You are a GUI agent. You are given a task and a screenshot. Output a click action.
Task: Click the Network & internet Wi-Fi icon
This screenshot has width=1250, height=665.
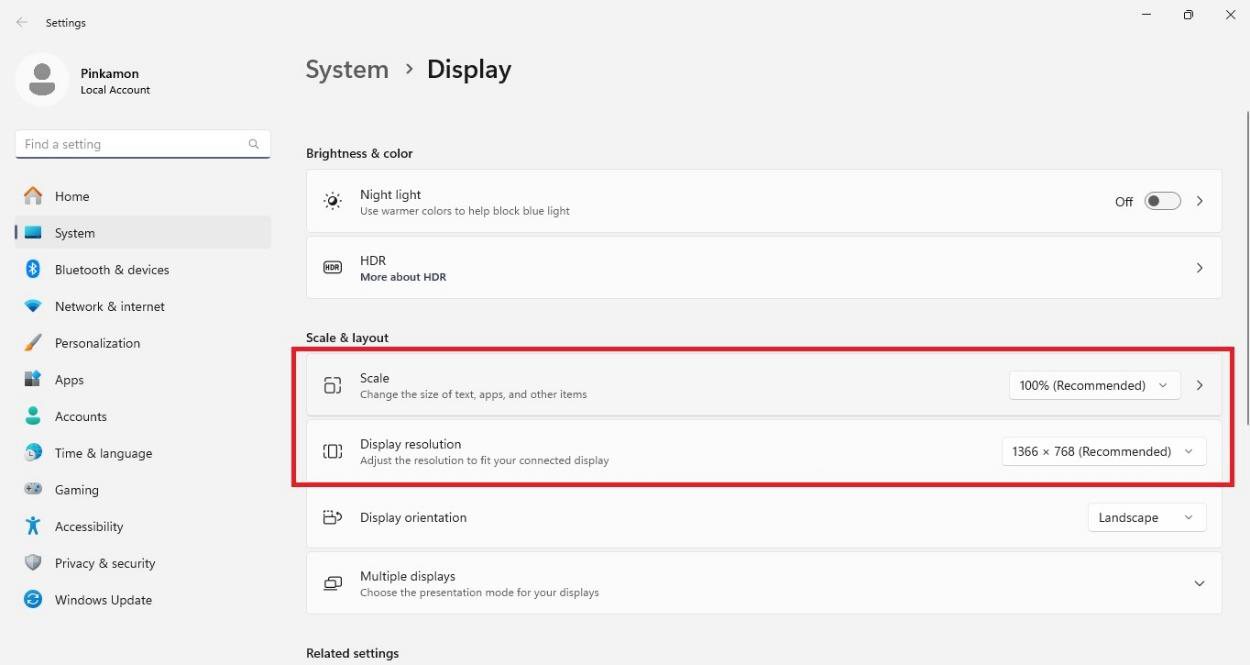pyautogui.click(x=33, y=306)
